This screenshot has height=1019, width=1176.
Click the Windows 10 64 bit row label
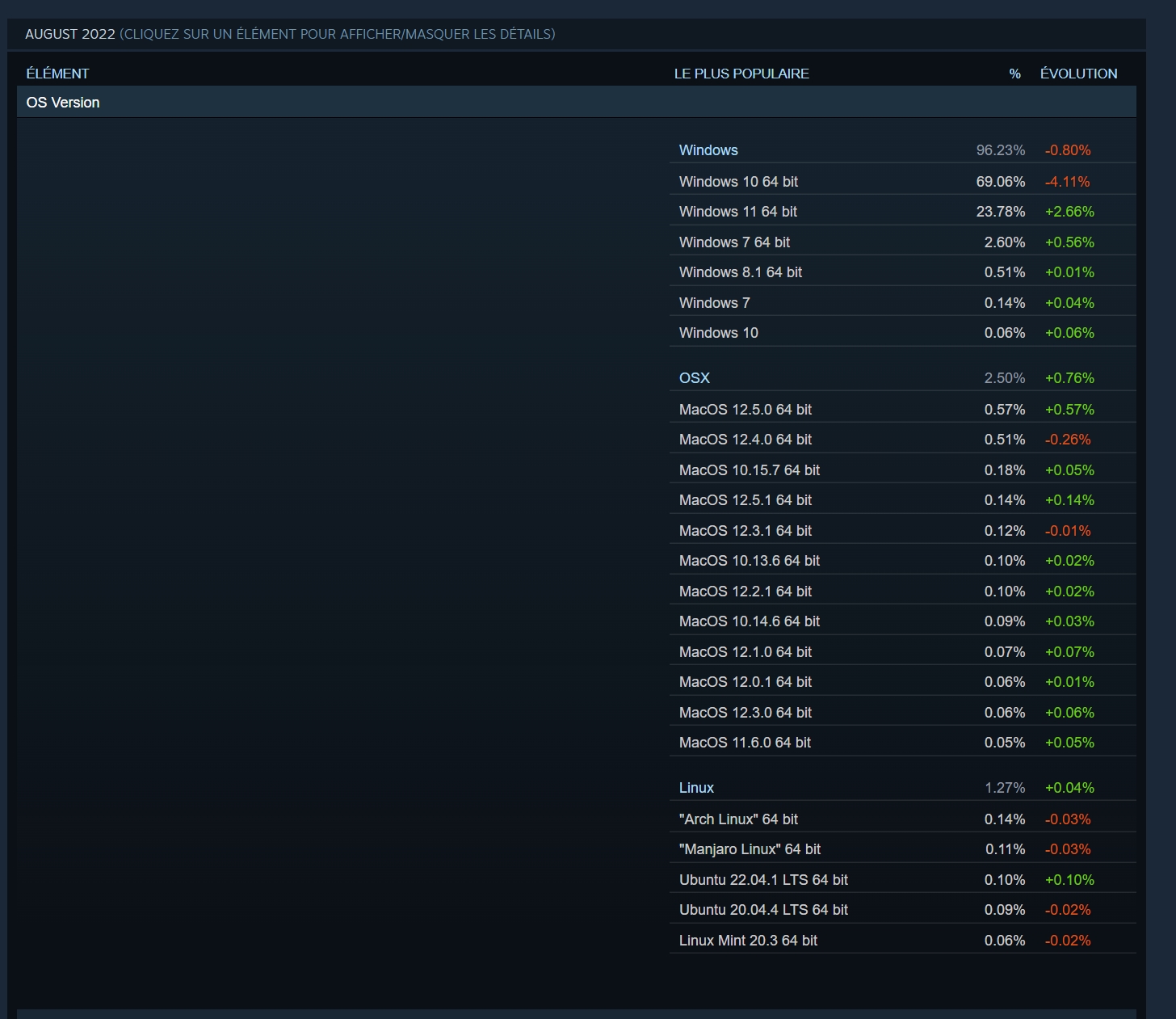738,182
